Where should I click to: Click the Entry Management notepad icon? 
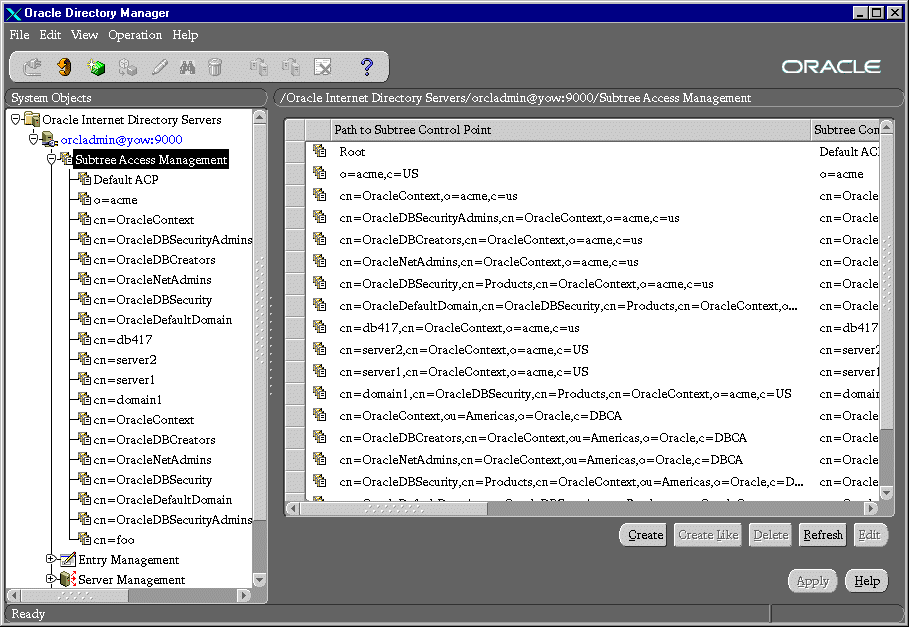[x=68, y=559]
